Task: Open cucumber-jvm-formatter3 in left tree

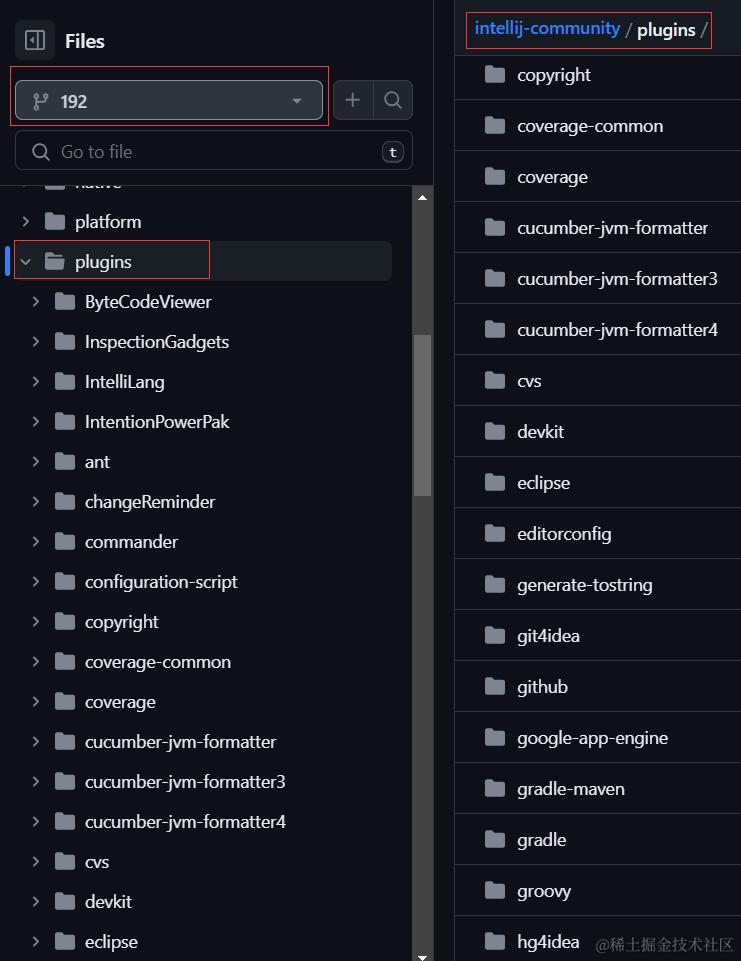Action: [x=185, y=781]
